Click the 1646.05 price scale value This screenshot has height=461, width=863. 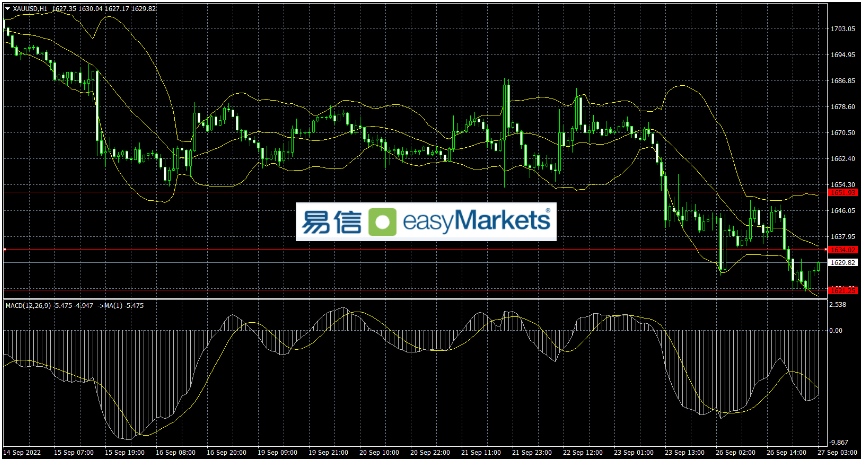pyautogui.click(x=843, y=211)
